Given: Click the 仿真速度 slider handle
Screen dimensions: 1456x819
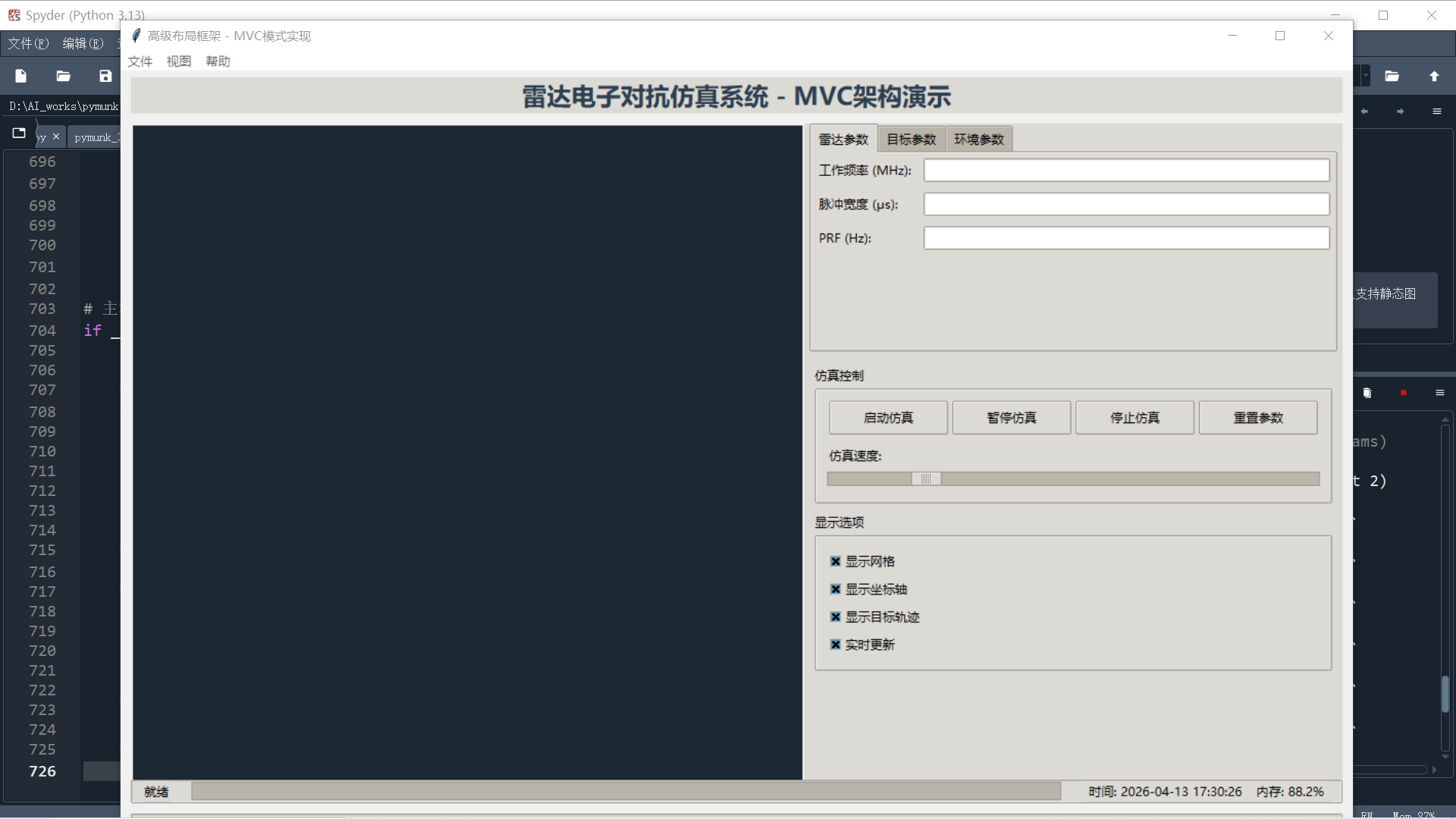Looking at the screenshot, I should coord(926,479).
